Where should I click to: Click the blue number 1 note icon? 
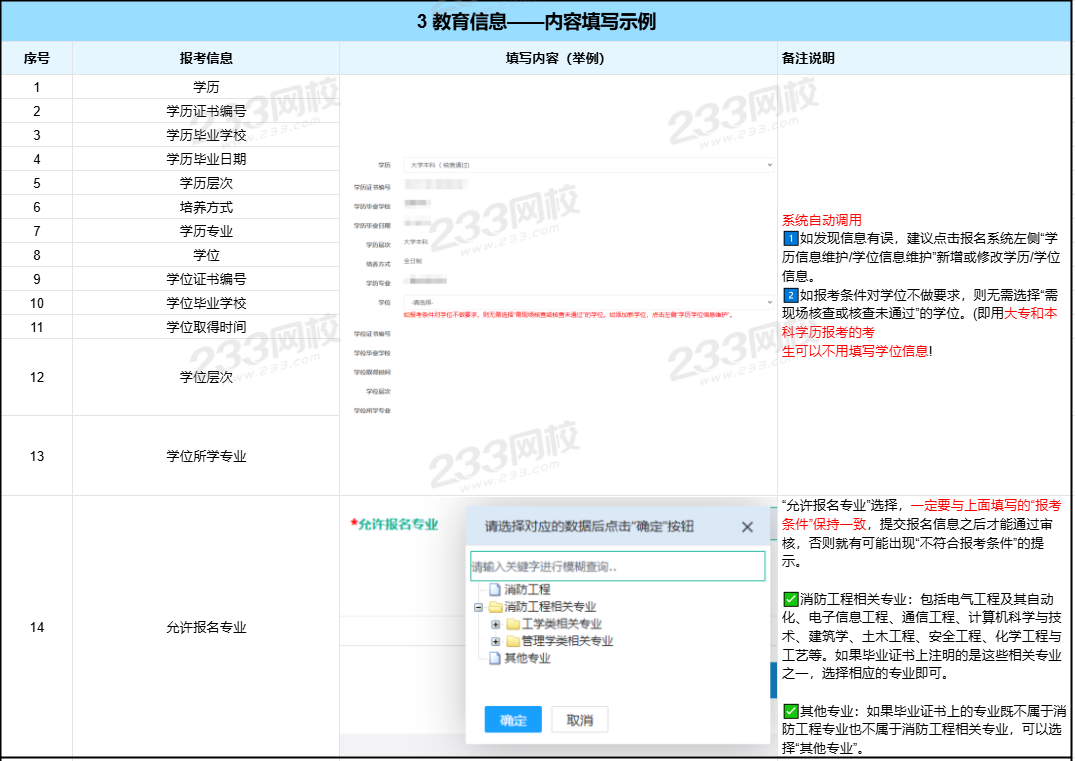pos(791,239)
